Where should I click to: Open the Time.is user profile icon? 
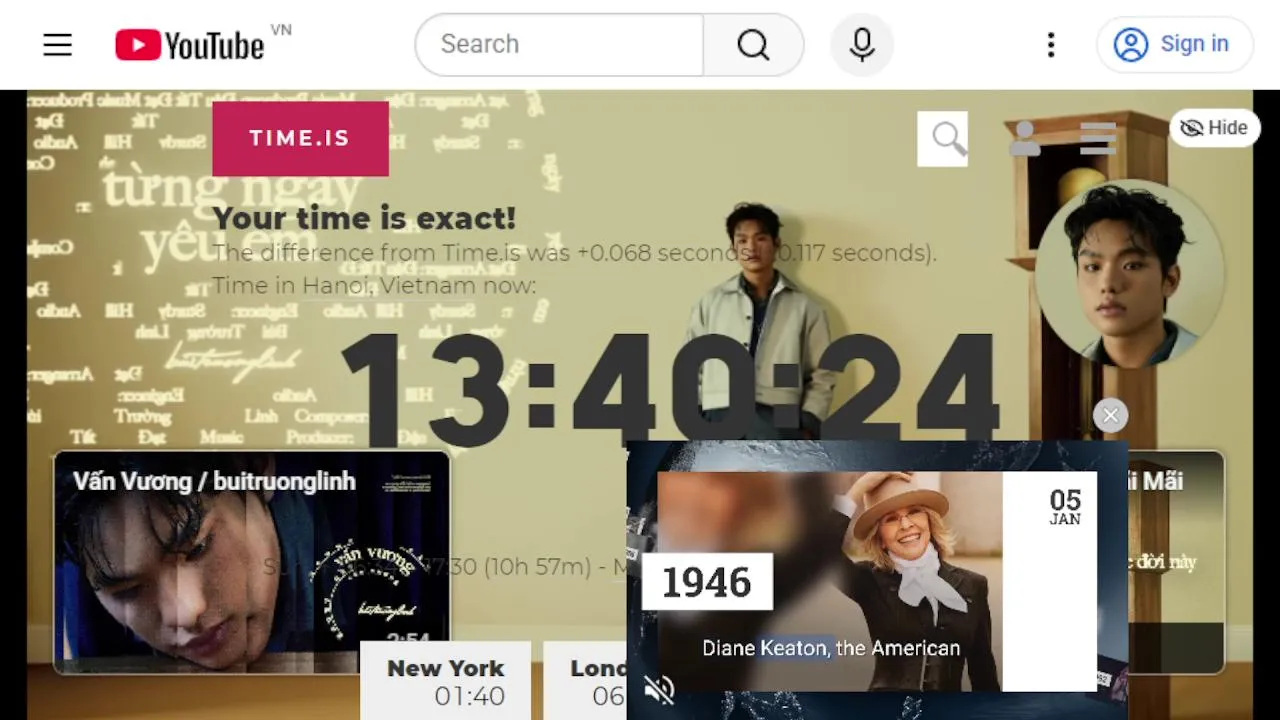point(1024,138)
